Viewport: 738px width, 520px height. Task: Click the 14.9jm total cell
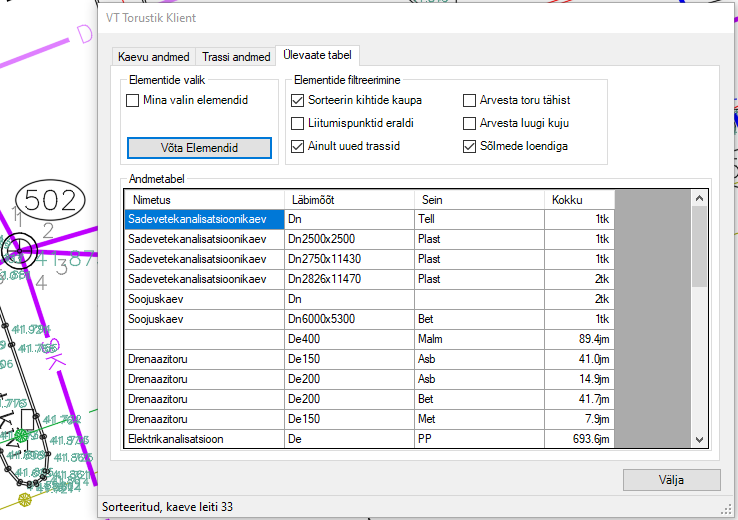point(579,379)
